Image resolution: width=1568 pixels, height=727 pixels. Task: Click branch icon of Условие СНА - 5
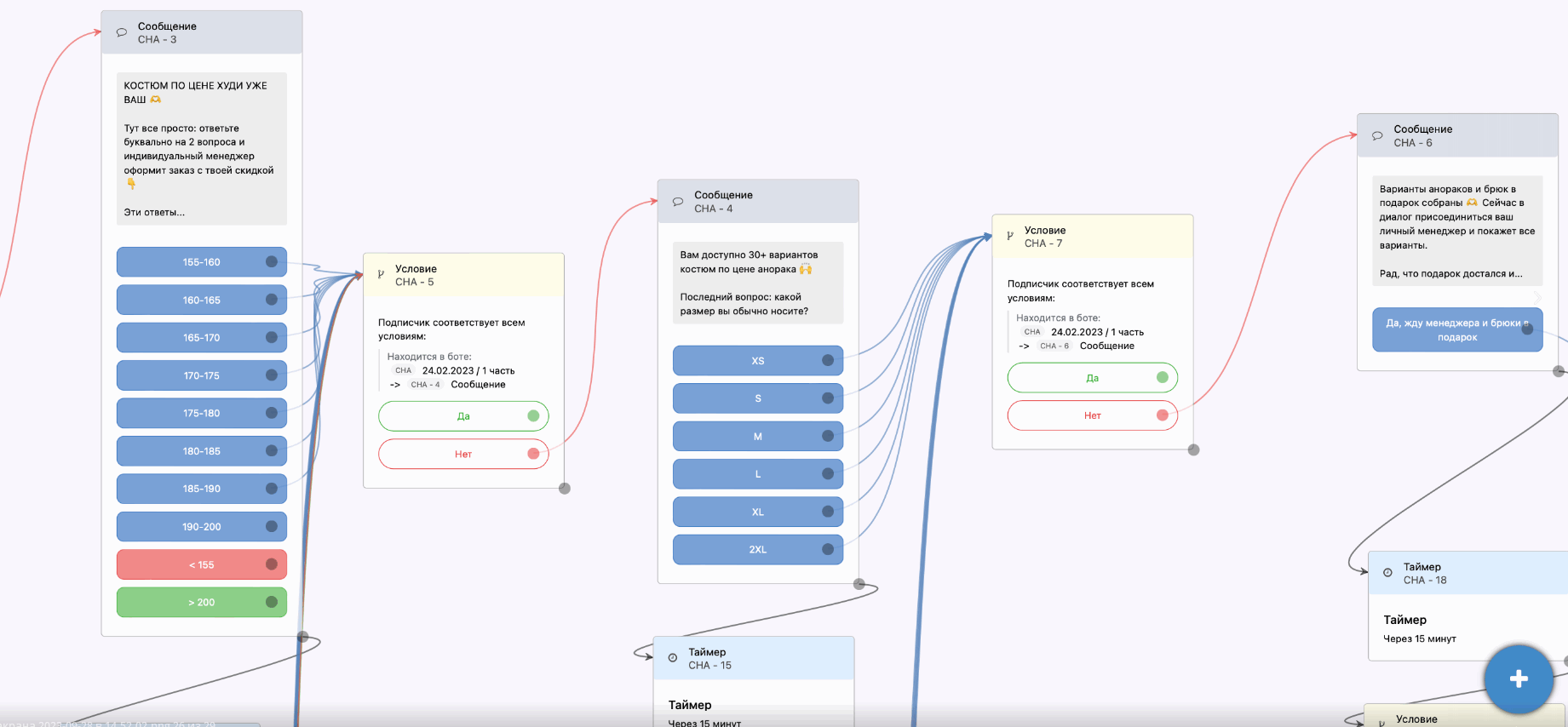click(x=381, y=274)
